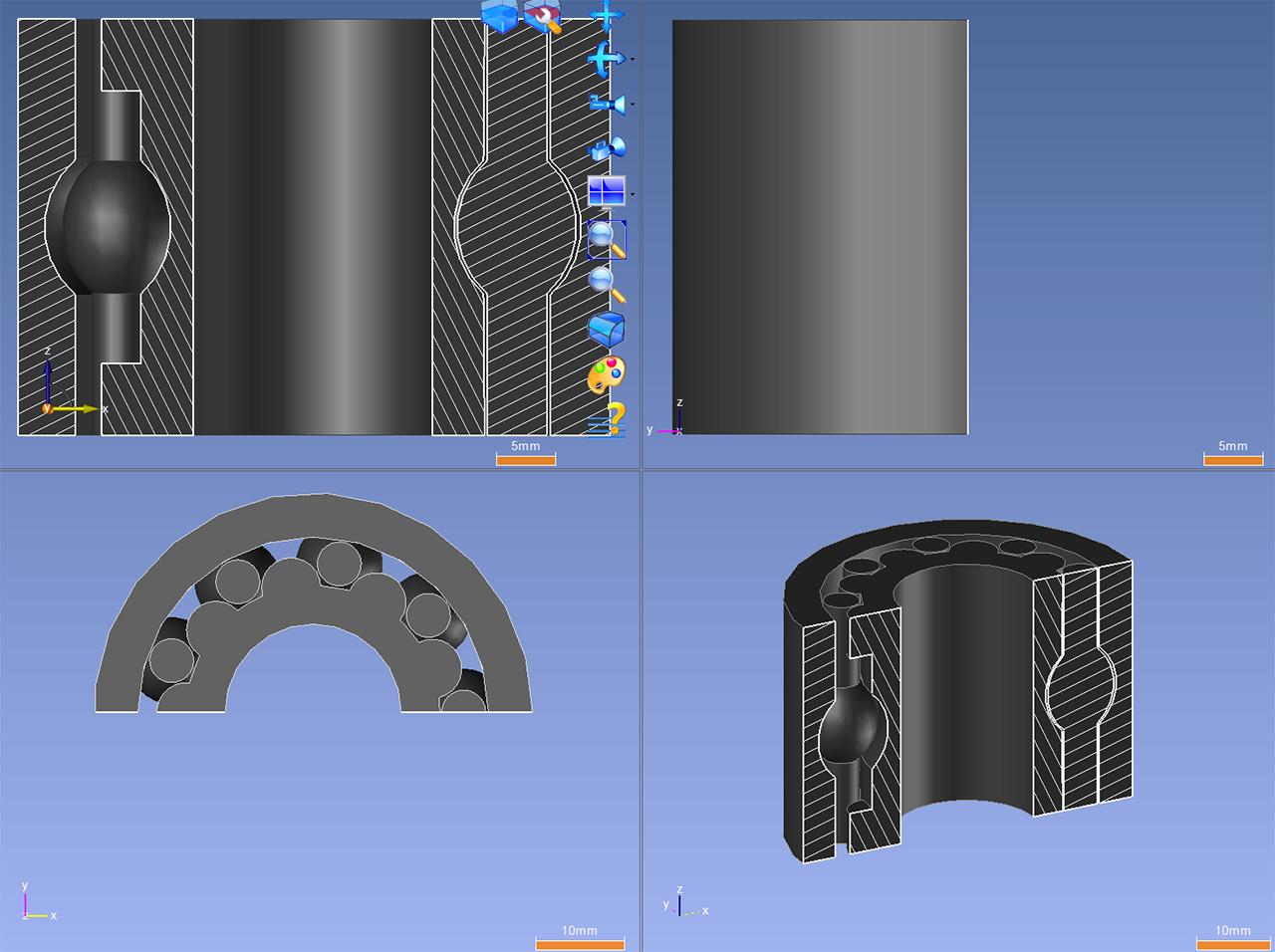Expand the rotate tool dropdown arrow
The height and width of the screenshot is (952, 1275).
633,60
